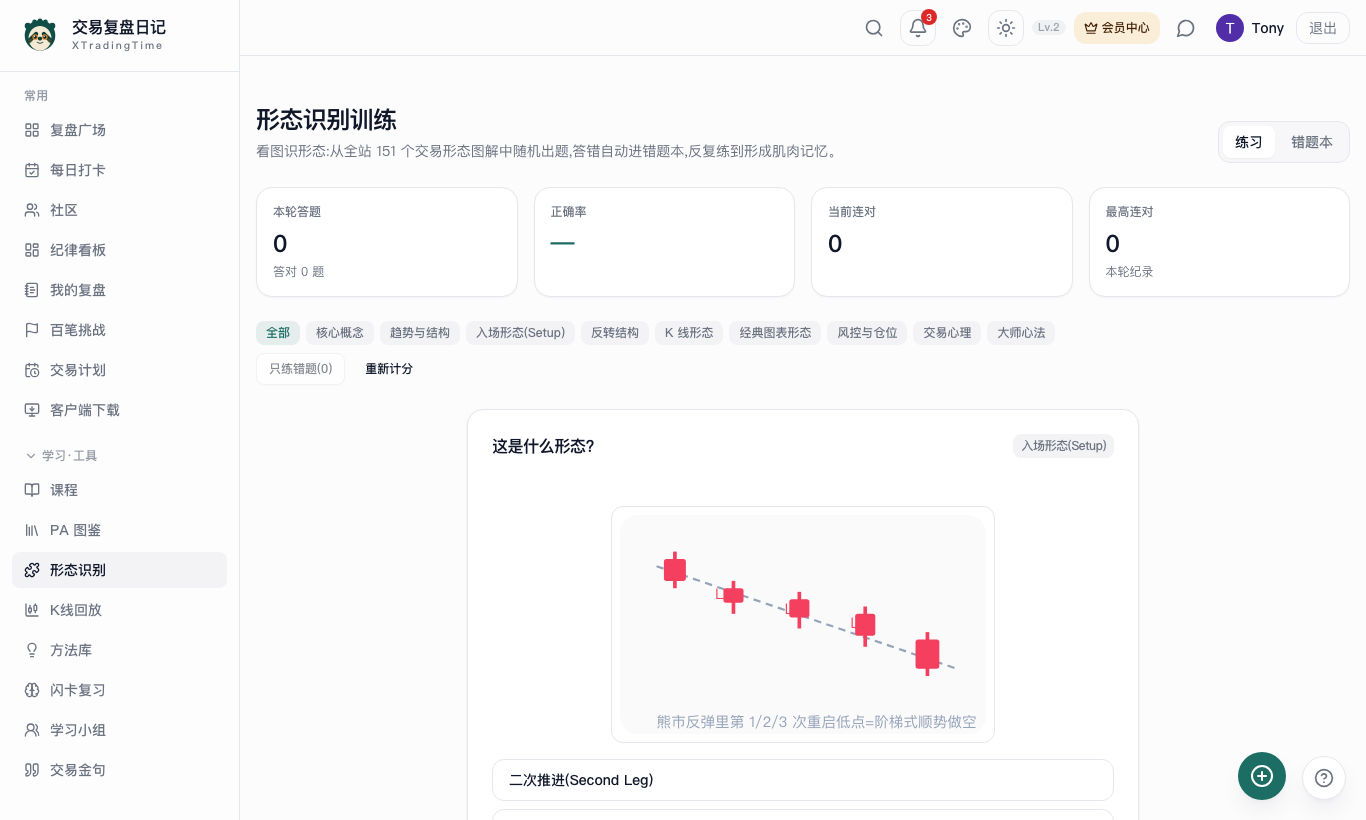Filter by 反转结构 category
1366x820 pixels.
click(x=615, y=333)
